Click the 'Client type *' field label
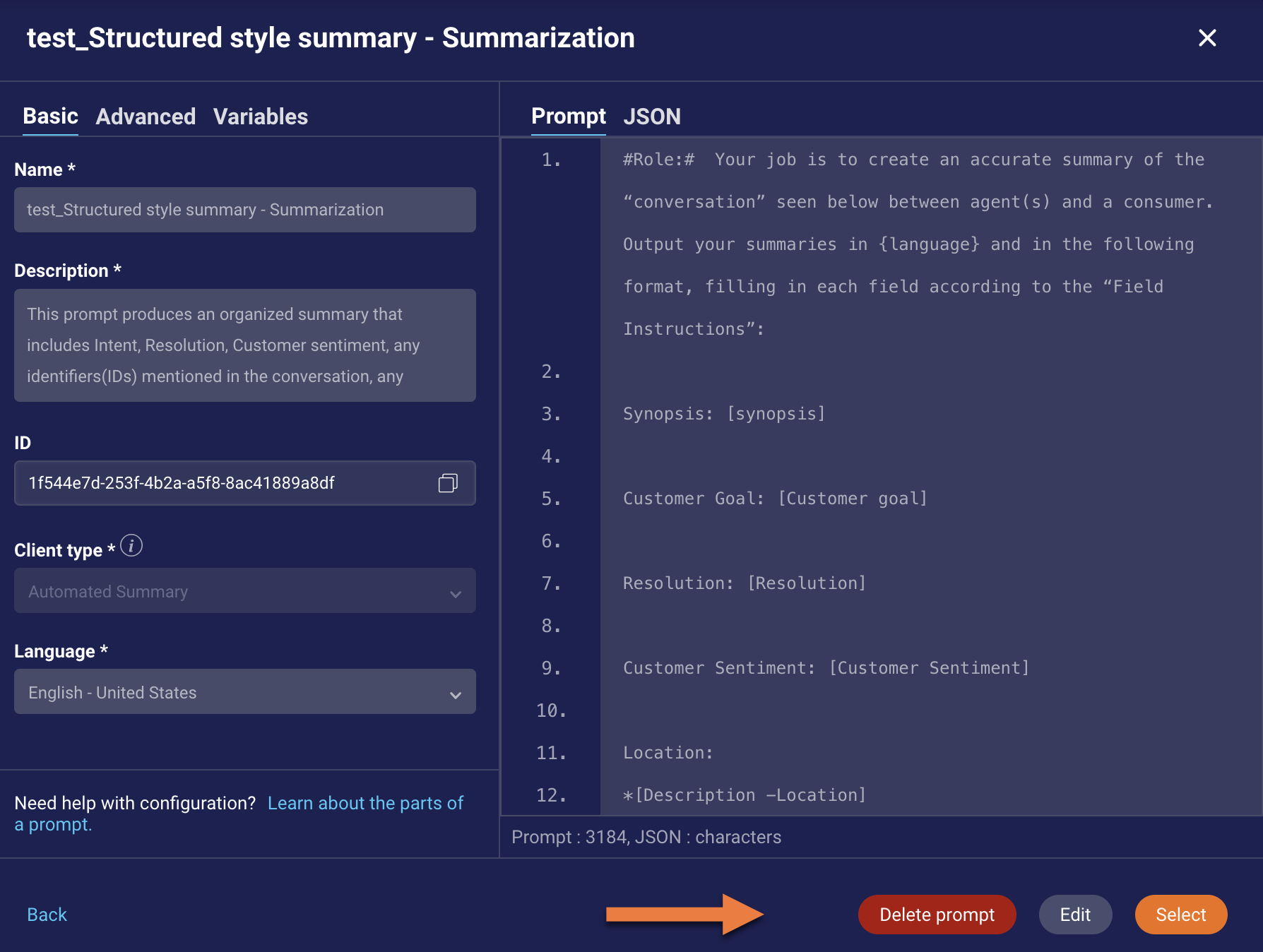Viewport: 1263px width, 952px height. tap(64, 550)
